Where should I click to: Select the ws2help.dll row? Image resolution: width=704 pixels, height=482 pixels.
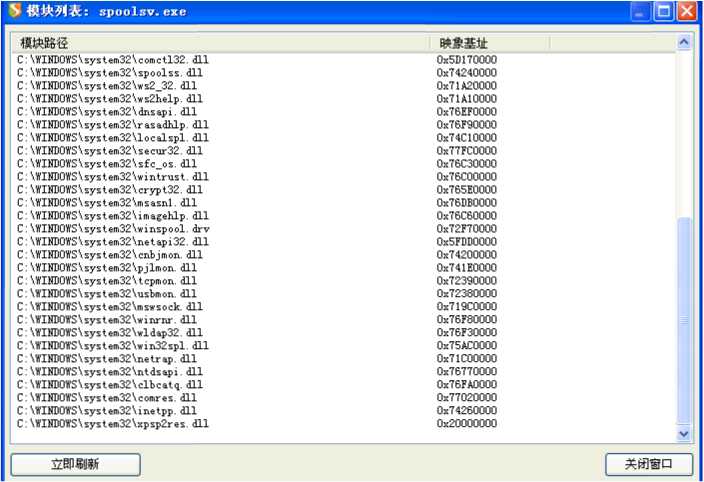[343, 99]
